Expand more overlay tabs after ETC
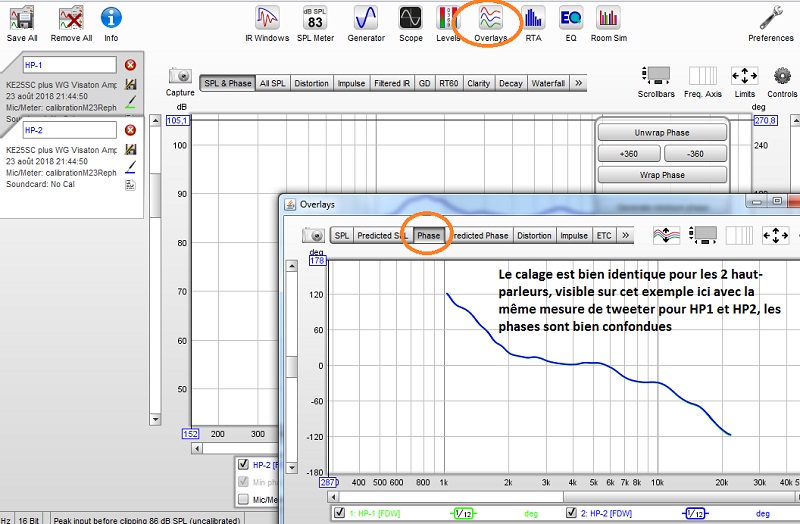800x524 pixels. [625, 235]
